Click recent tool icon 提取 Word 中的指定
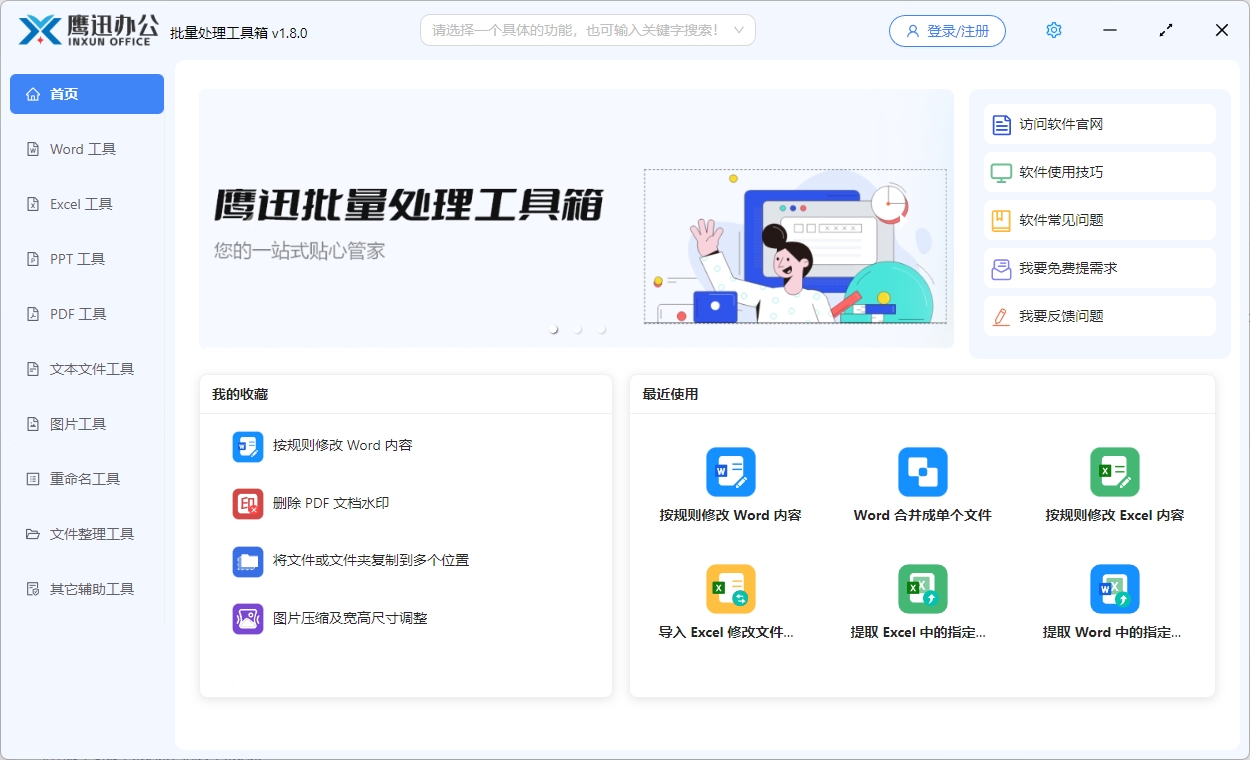Image resolution: width=1250 pixels, height=760 pixels. coord(1115,589)
